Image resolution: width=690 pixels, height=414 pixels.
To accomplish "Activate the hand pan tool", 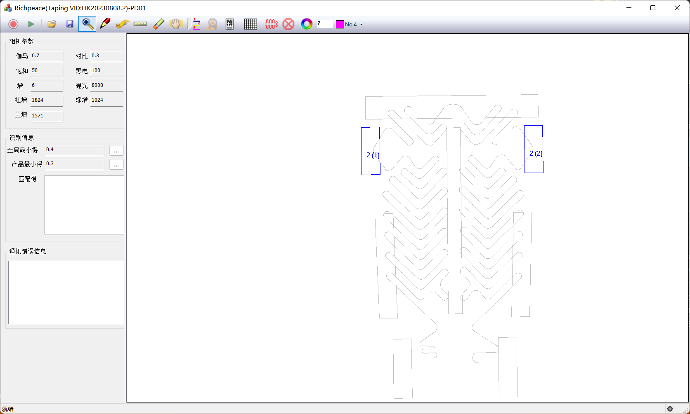I will (x=176, y=23).
